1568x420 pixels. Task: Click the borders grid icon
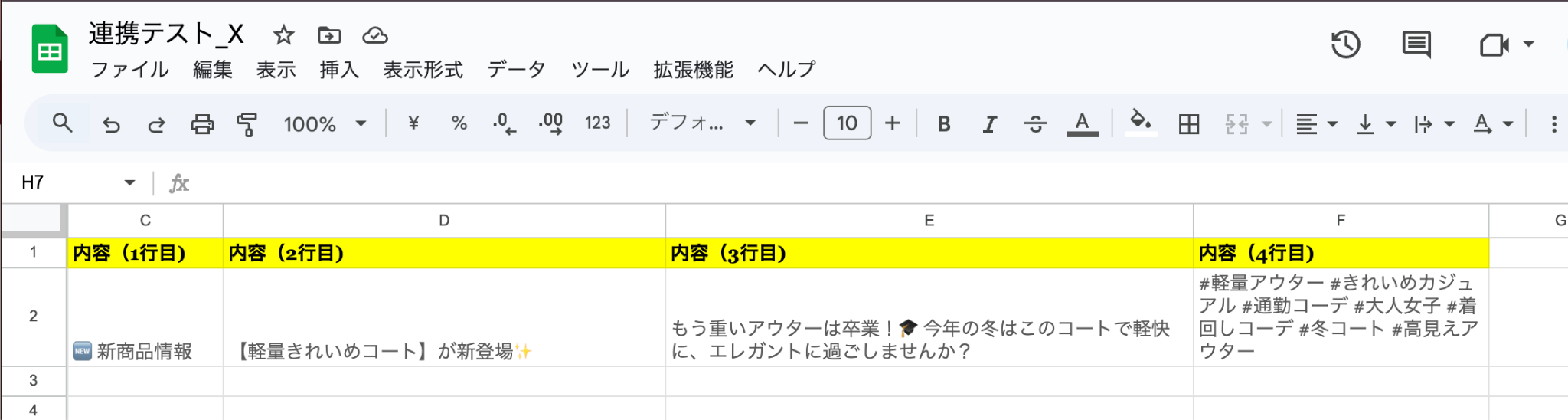tap(1189, 124)
